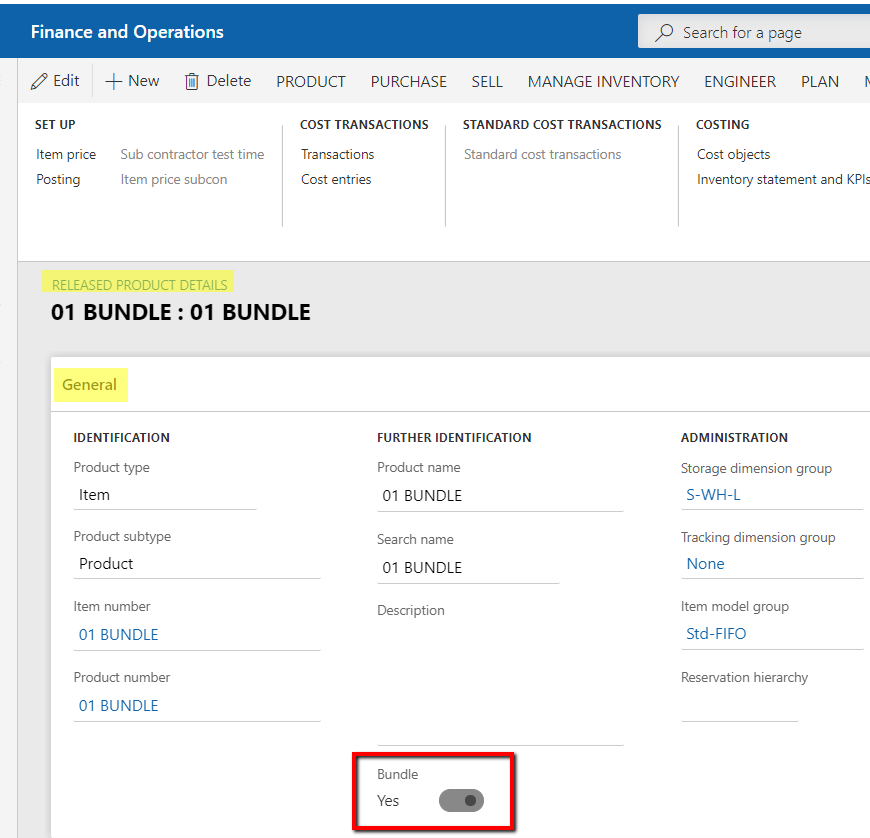Screen dimensions: 870x838
Task: Toggle the Bundle switch
Action: point(461,801)
